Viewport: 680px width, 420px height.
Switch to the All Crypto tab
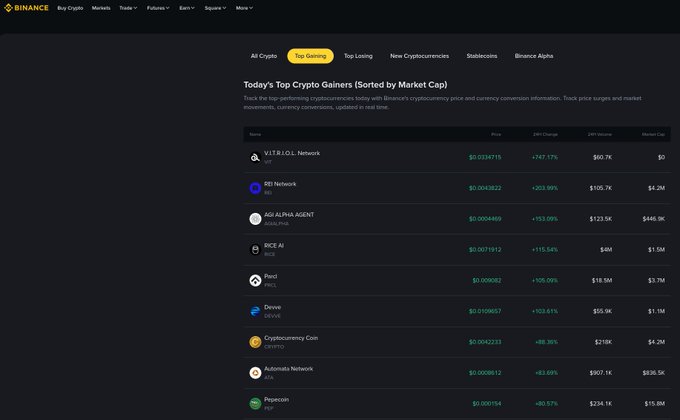[264, 56]
